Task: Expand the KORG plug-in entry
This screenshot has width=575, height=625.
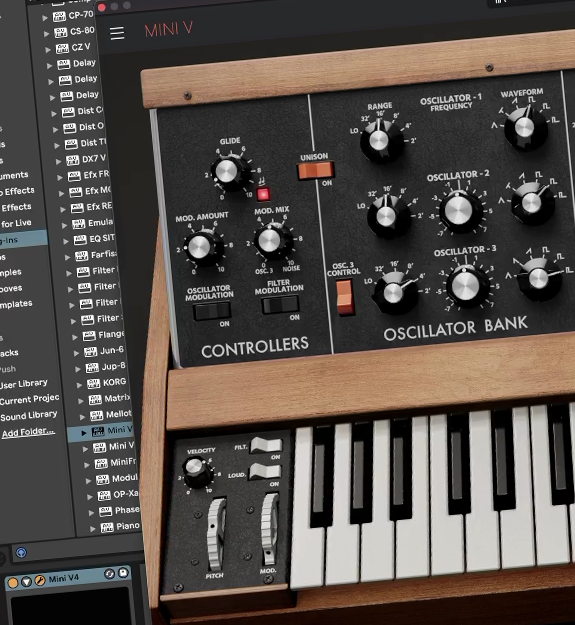Action: pos(79,385)
